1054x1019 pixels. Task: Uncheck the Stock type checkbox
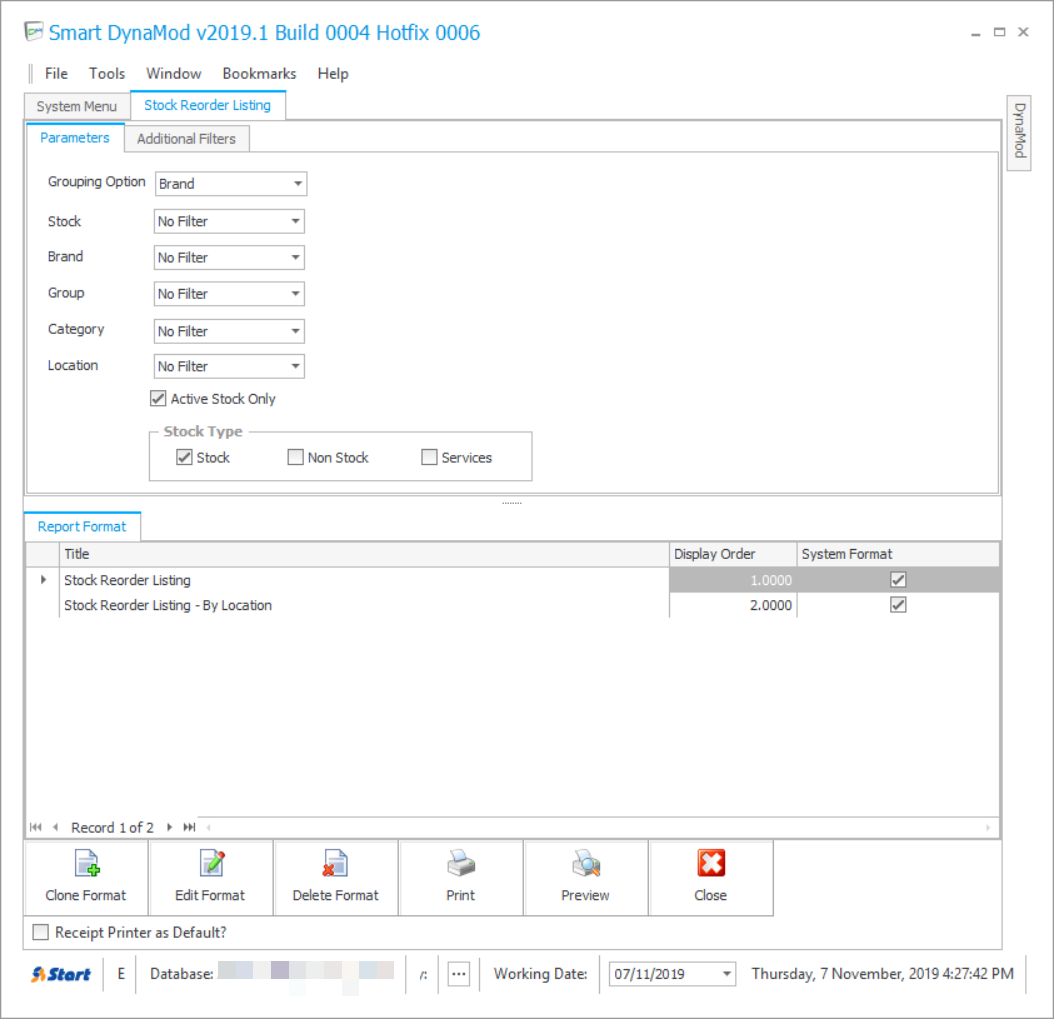click(x=184, y=457)
